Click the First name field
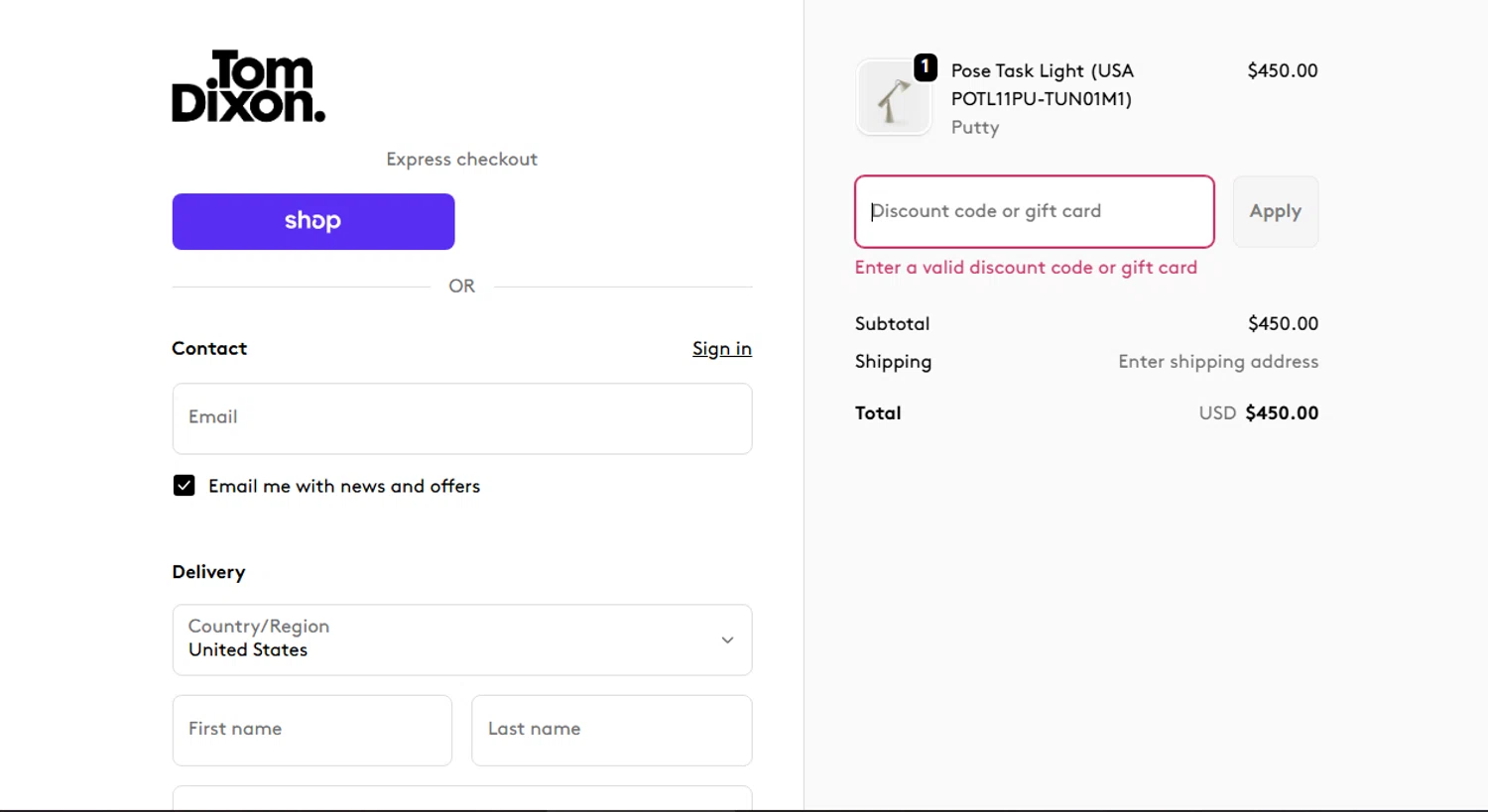 point(312,730)
